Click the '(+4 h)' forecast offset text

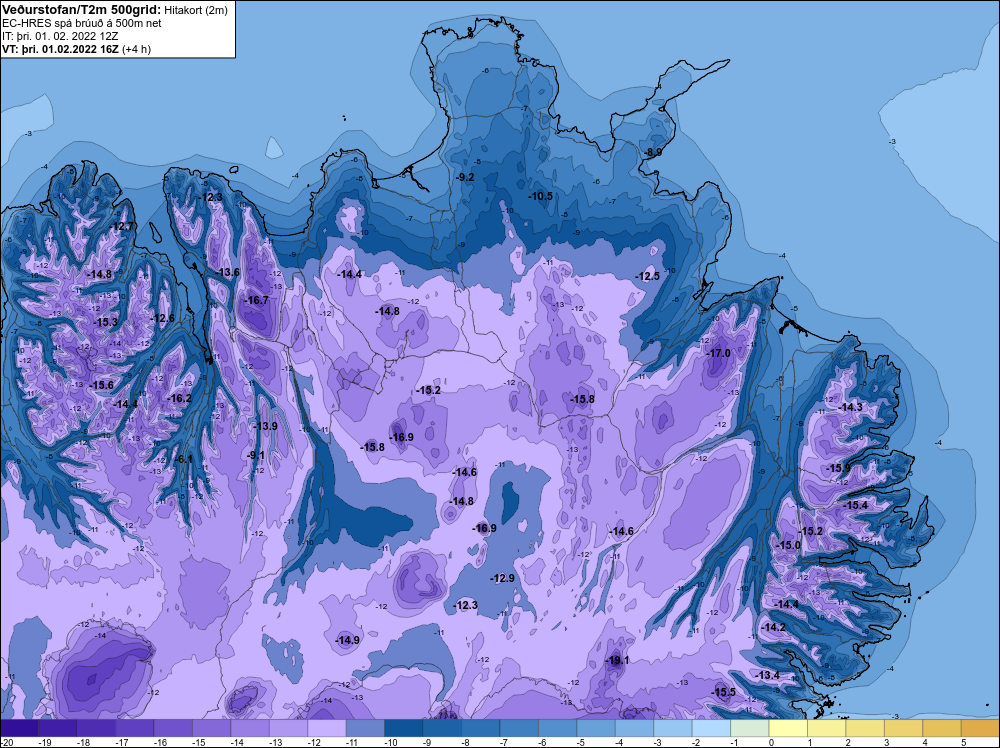tap(136, 49)
